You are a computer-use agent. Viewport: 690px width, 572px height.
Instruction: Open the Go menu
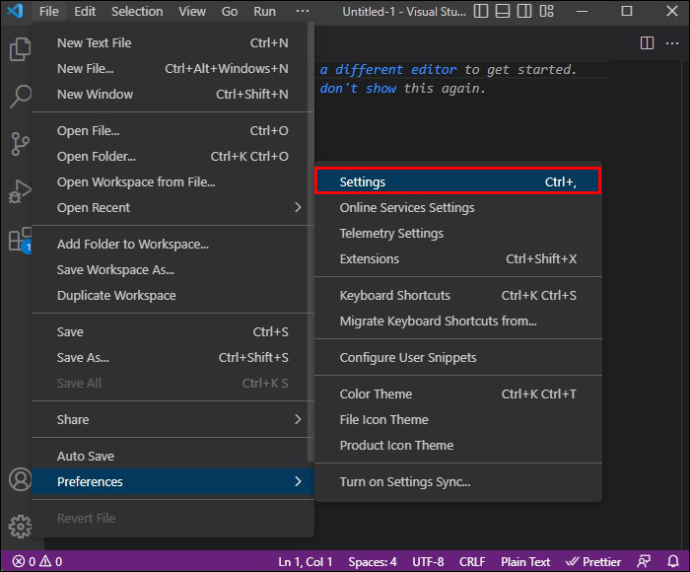click(x=229, y=11)
